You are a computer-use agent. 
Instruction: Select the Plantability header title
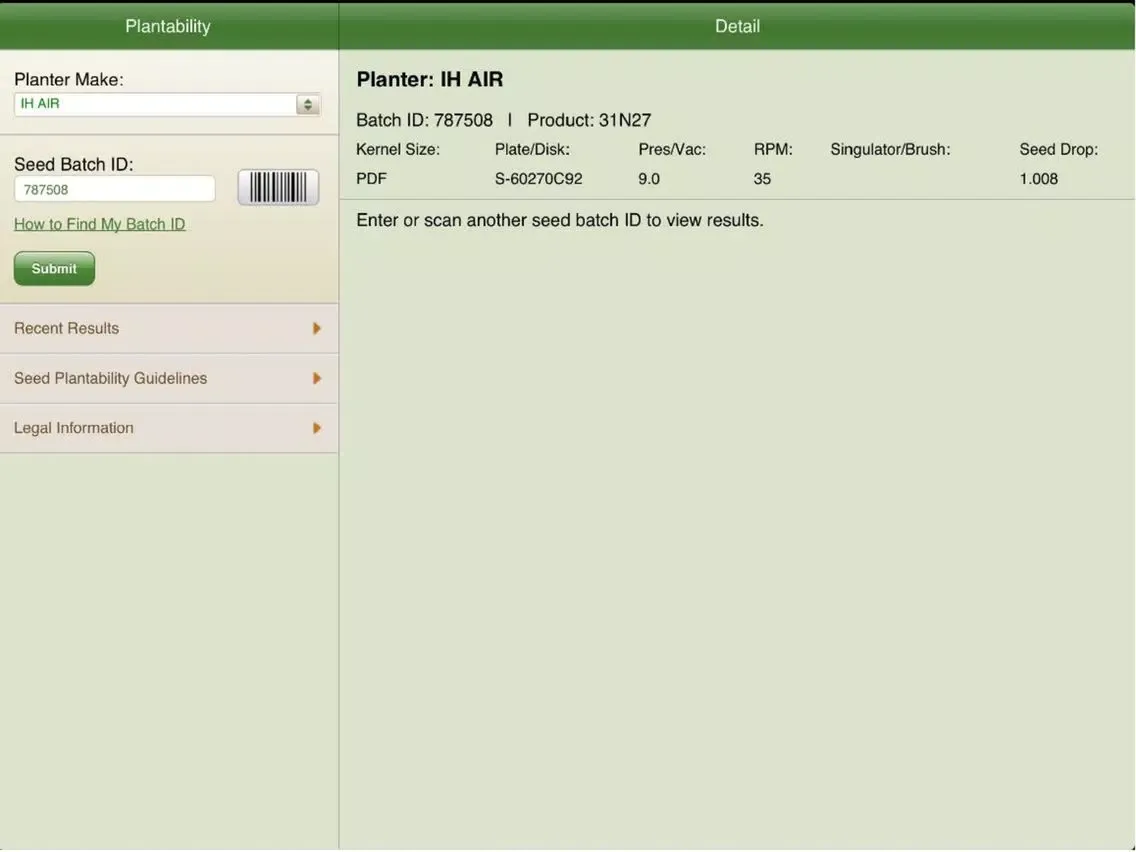(168, 27)
